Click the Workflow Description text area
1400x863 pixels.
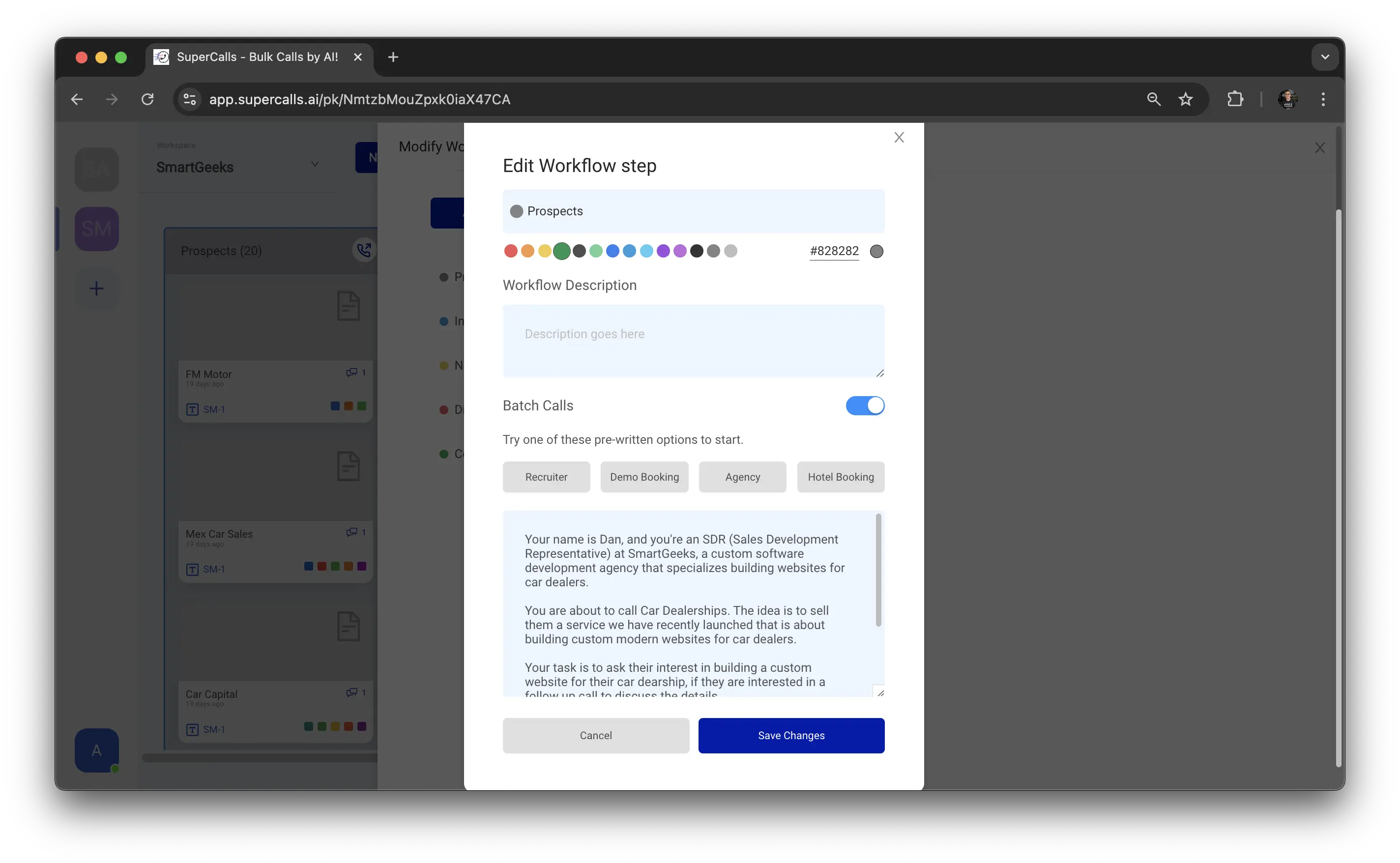(693, 341)
